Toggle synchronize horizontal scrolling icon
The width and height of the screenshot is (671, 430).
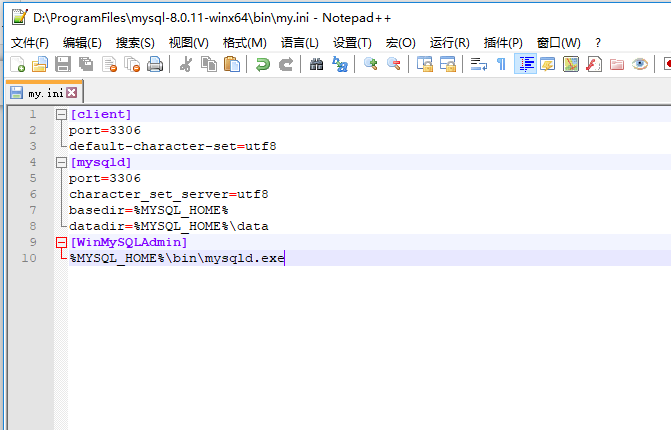(448, 65)
